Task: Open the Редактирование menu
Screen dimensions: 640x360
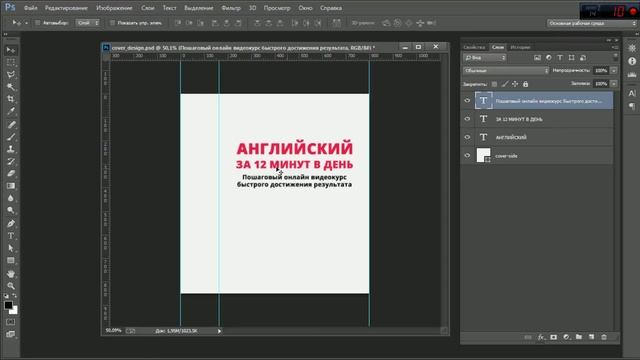Action: [x=66, y=8]
